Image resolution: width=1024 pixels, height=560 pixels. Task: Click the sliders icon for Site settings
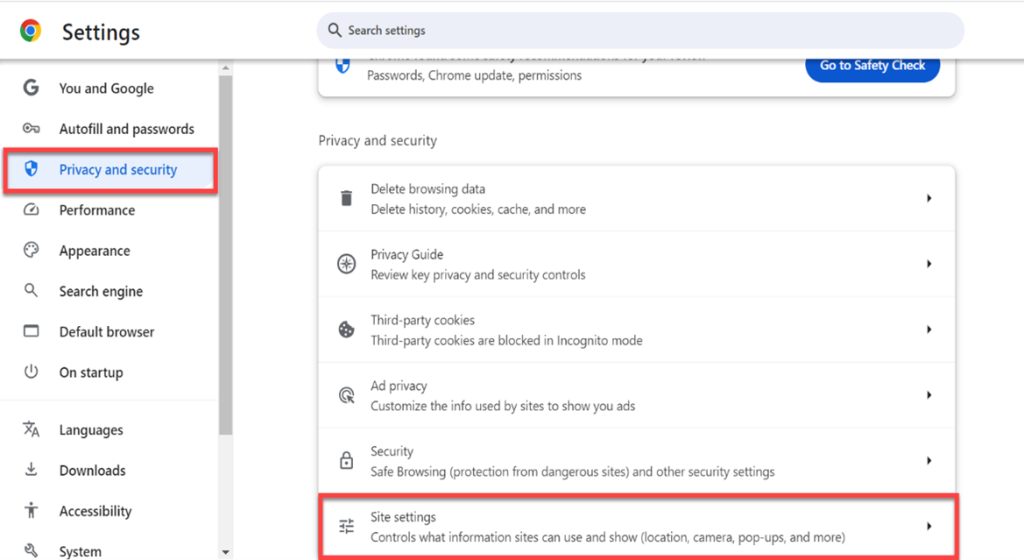tap(346, 526)
